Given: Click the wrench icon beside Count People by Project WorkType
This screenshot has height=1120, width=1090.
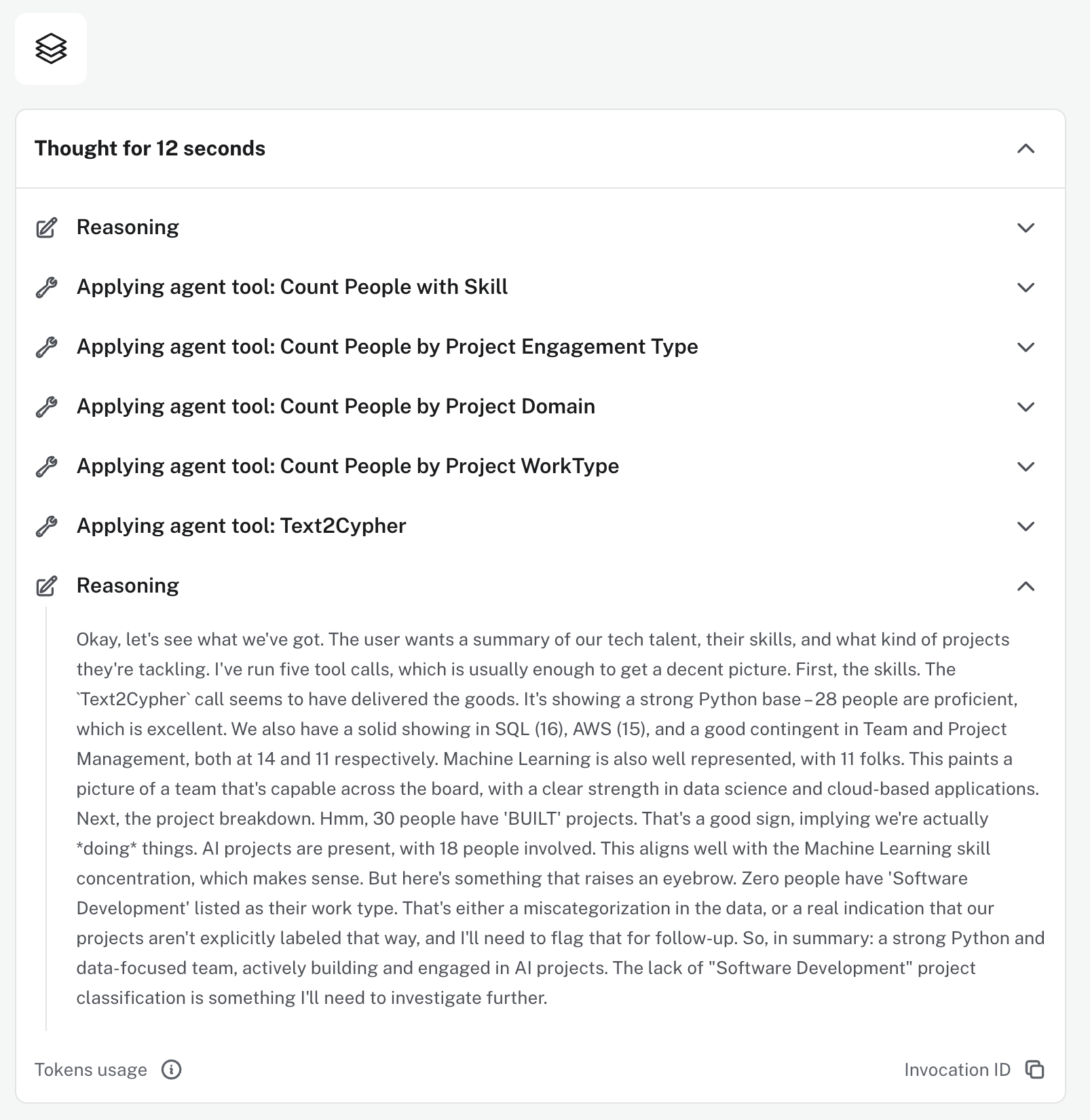Looking at the screenshot, I should point(45,466).
